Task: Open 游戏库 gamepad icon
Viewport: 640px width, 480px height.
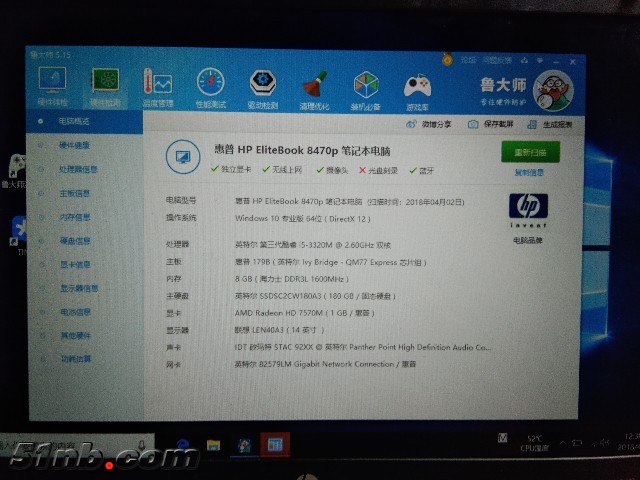Action: click(x=417, y=91)
